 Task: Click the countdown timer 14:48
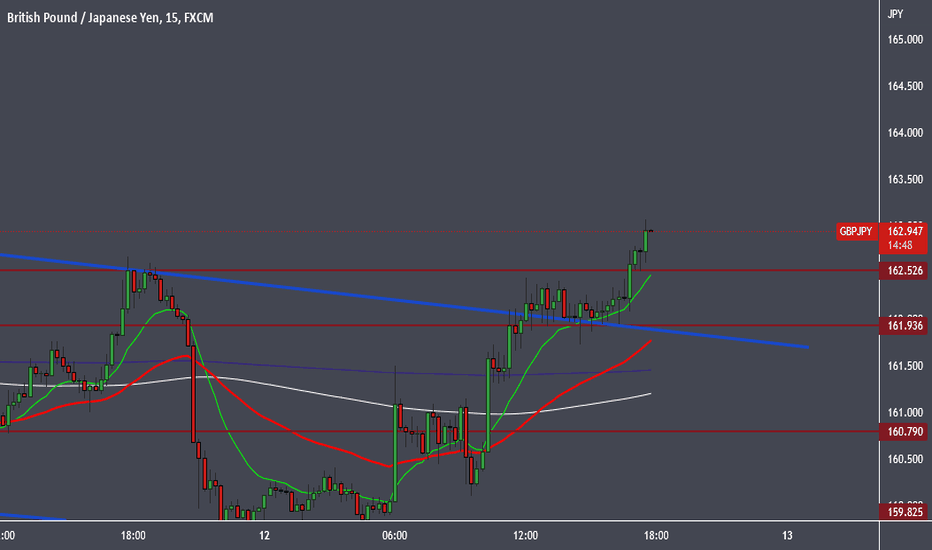900,245
